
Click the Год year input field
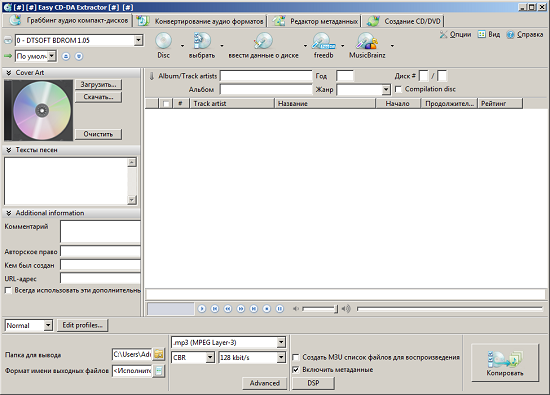click(x=345, y=76)
